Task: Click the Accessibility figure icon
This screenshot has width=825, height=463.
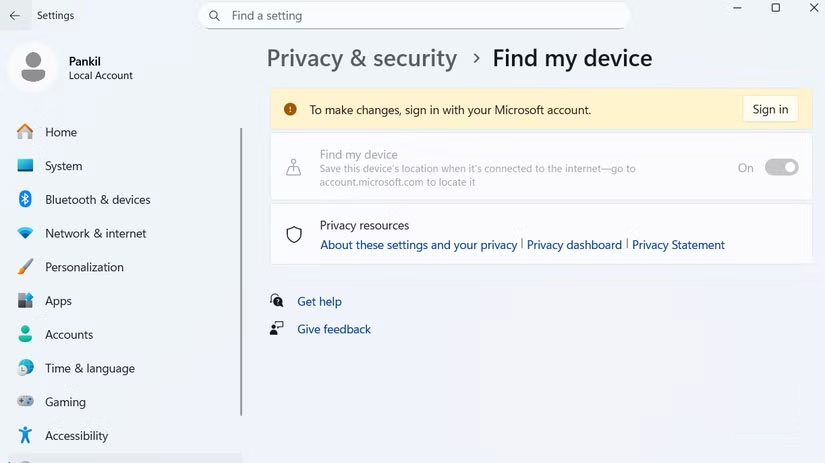Action: pyautogui.click(x=26, y=436)
